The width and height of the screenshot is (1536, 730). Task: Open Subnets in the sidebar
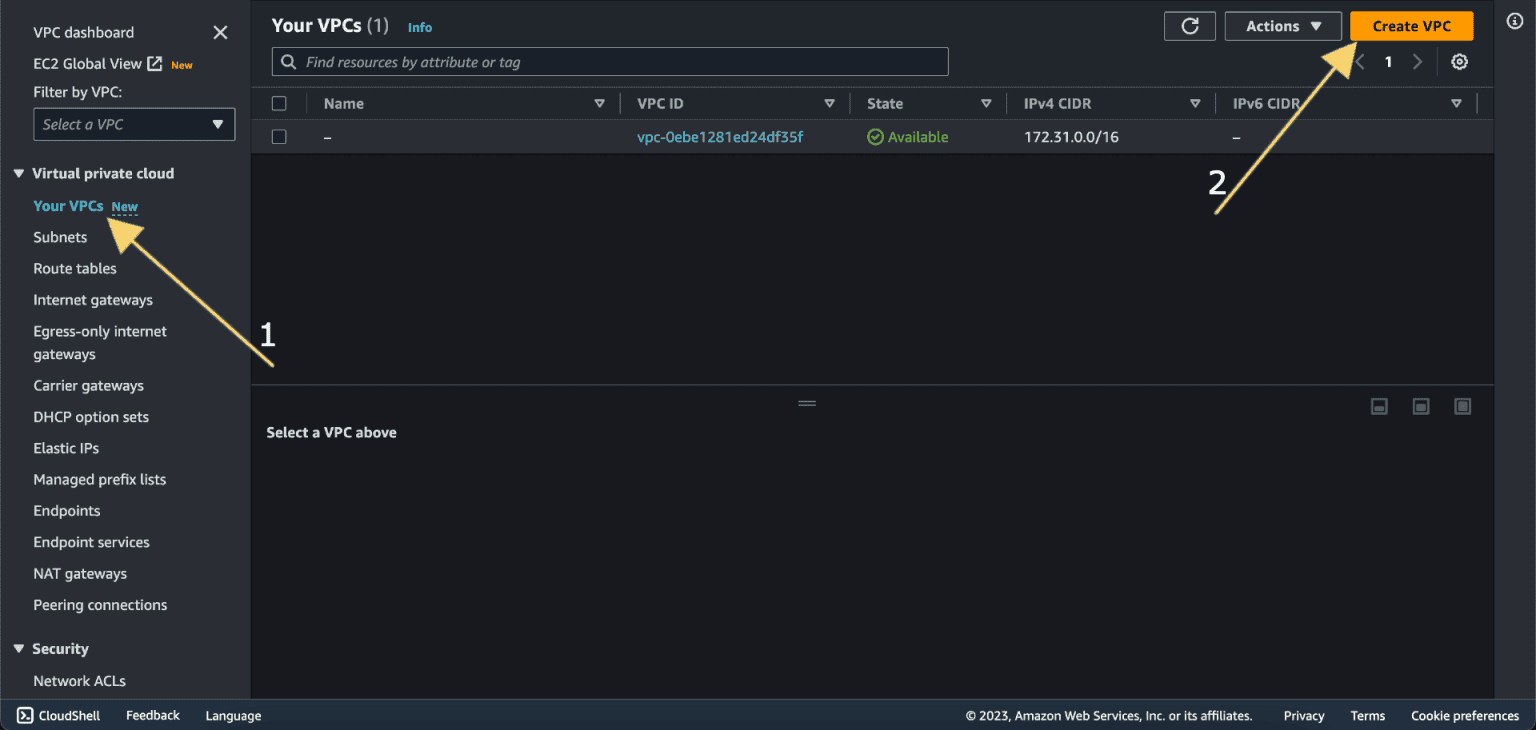tap(60, 237)
